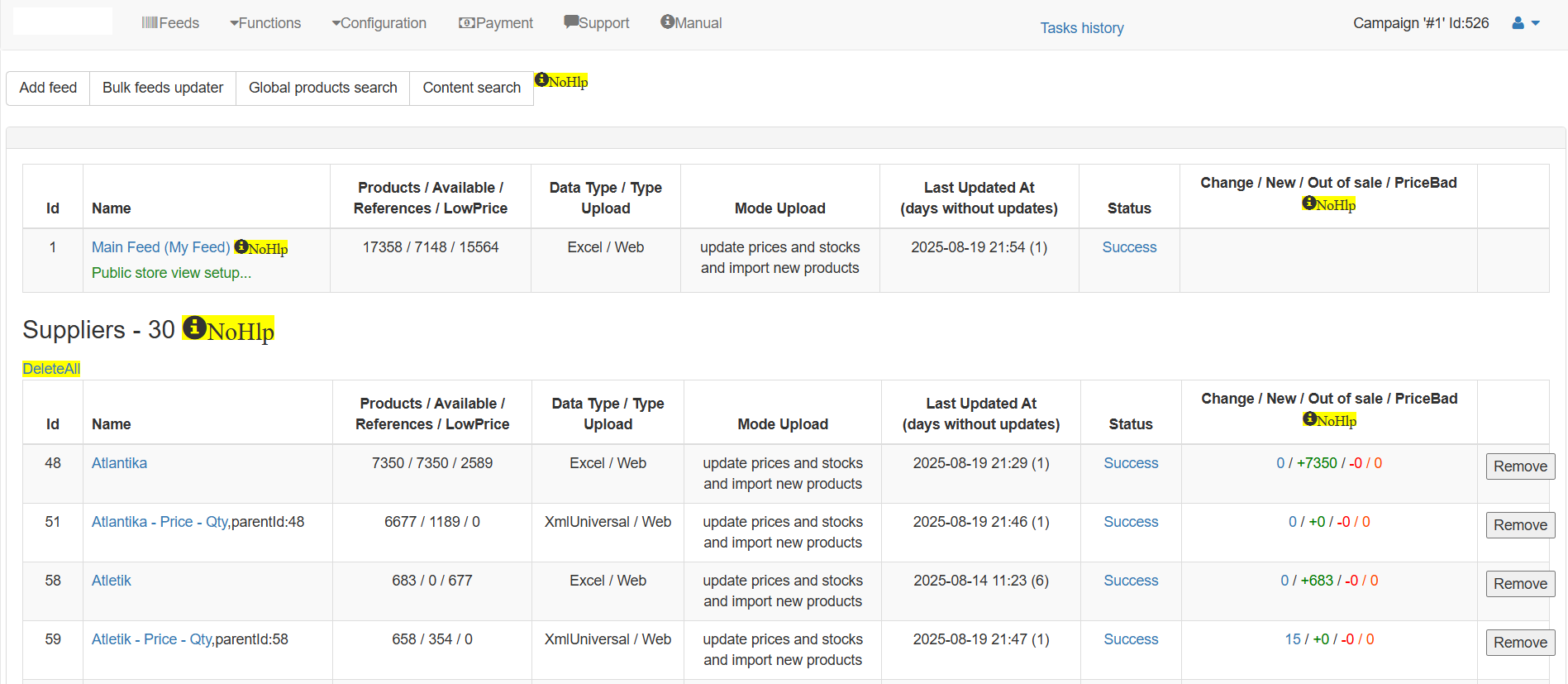
Task: Open the Feeds menu item
Action: coord(170,23)
